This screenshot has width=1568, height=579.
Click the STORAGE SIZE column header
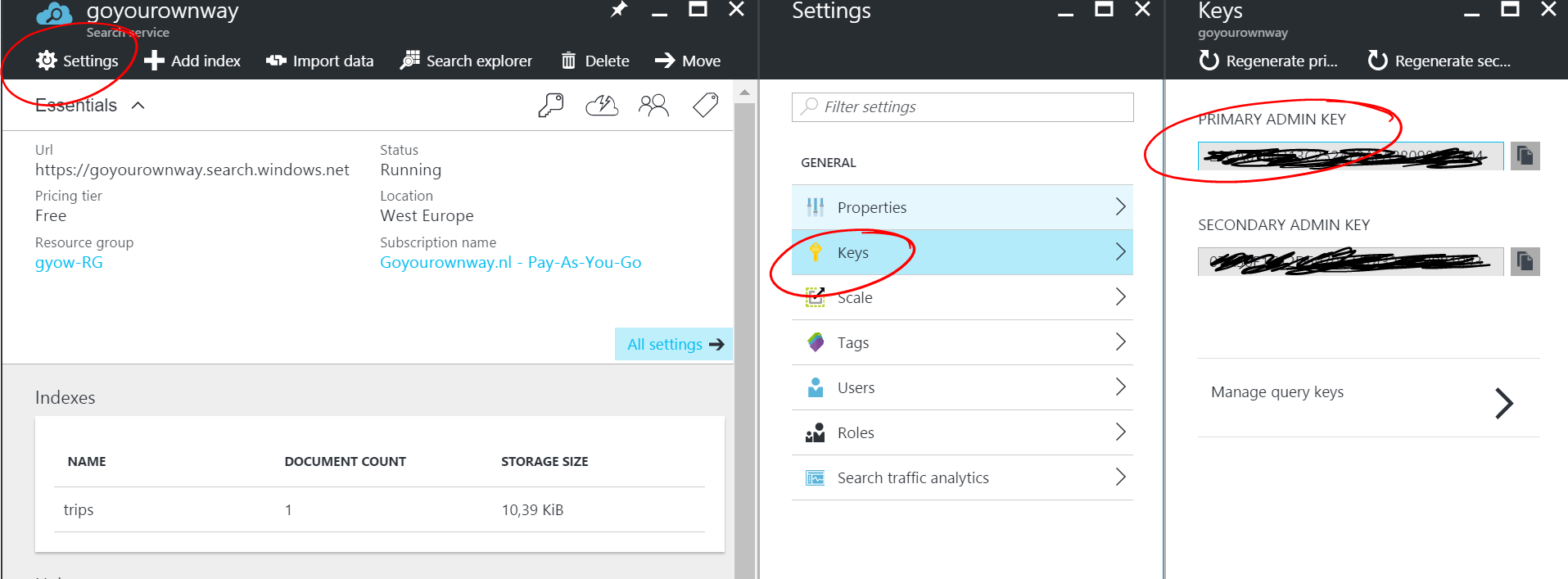tap(545, 462)
